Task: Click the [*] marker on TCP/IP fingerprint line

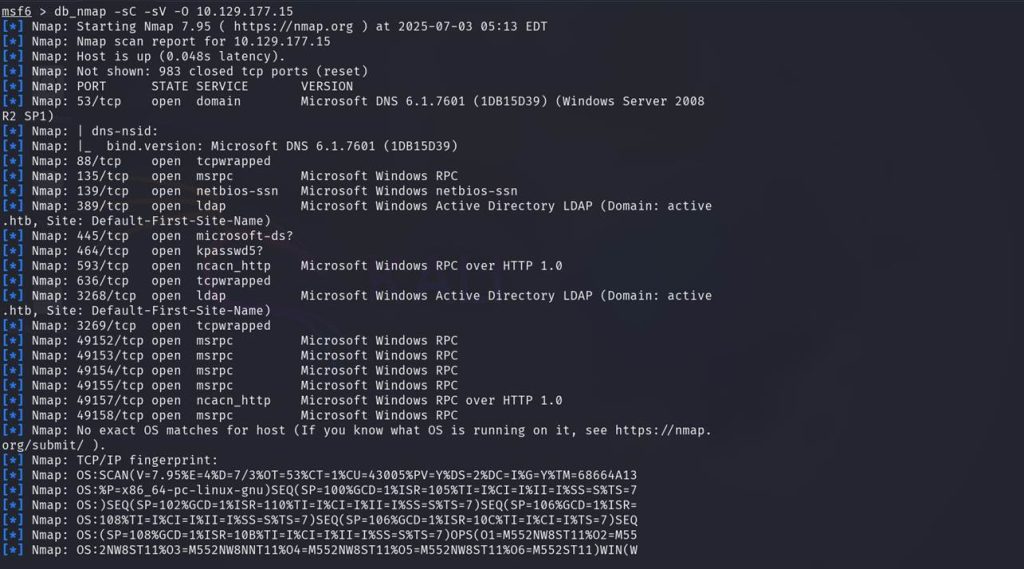Action: (x=12, y=461)
